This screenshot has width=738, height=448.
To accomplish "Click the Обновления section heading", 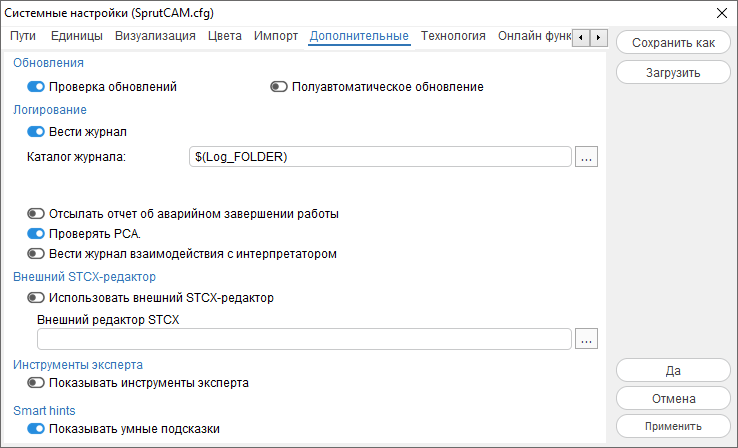I will coord(48,63).
